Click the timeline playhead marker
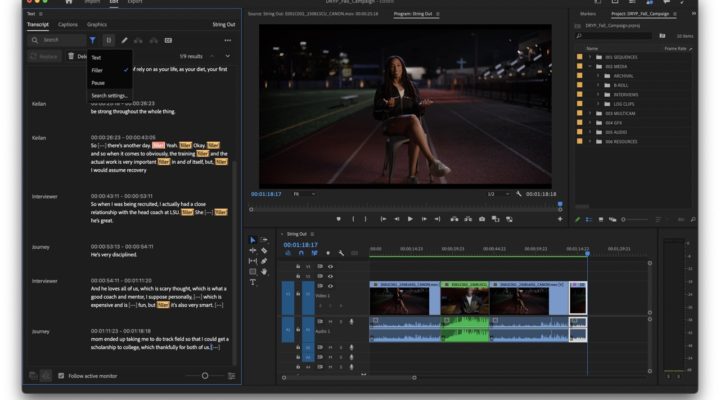Viewport: 720px width, 400px height. [587, 253]
